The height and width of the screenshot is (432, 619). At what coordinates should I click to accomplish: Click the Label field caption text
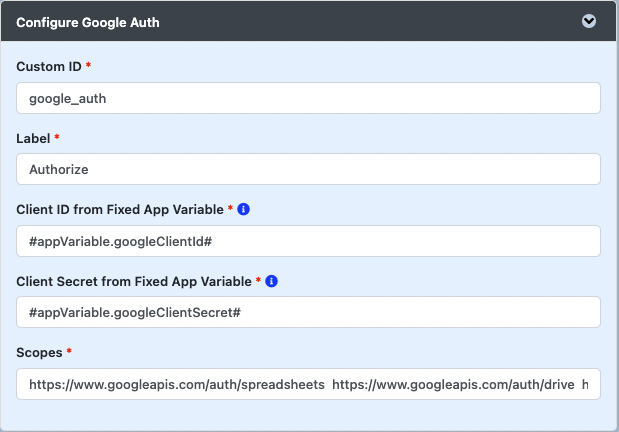click(x=33, y=138)
